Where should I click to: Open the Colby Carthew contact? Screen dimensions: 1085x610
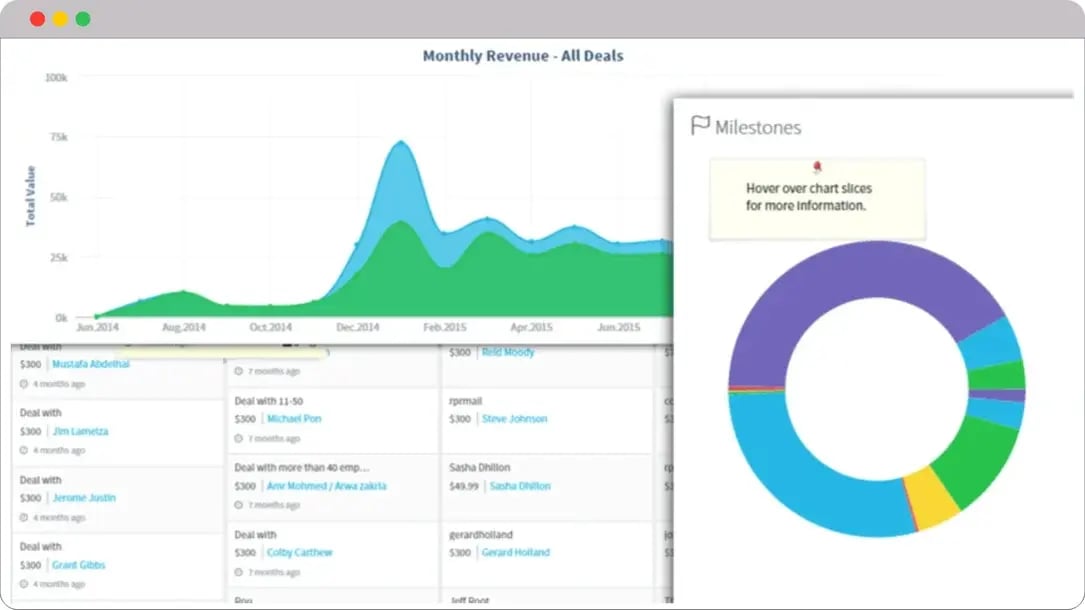tap(300, 552)
